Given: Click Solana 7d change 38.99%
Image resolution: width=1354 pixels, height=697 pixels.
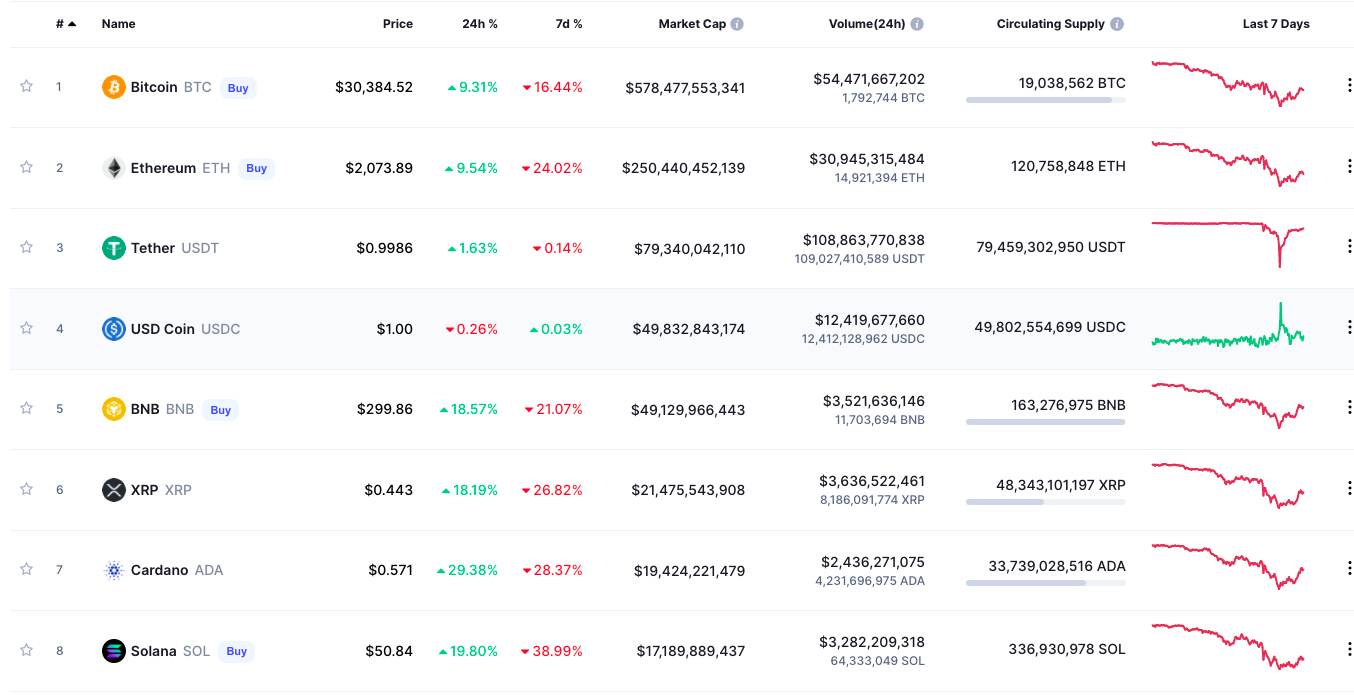Looking at the screenshot, I should coord(552,651).
